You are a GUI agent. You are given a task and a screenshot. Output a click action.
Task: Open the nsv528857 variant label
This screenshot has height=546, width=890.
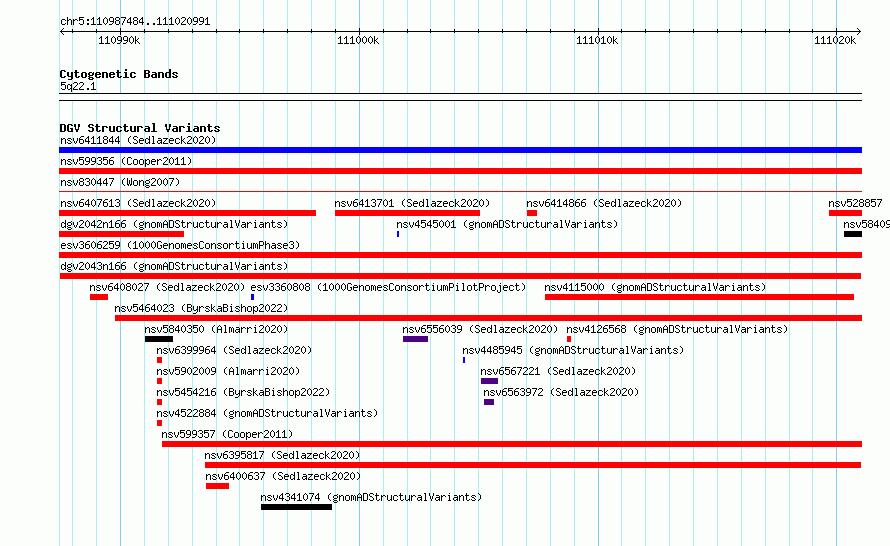[855, 203]
